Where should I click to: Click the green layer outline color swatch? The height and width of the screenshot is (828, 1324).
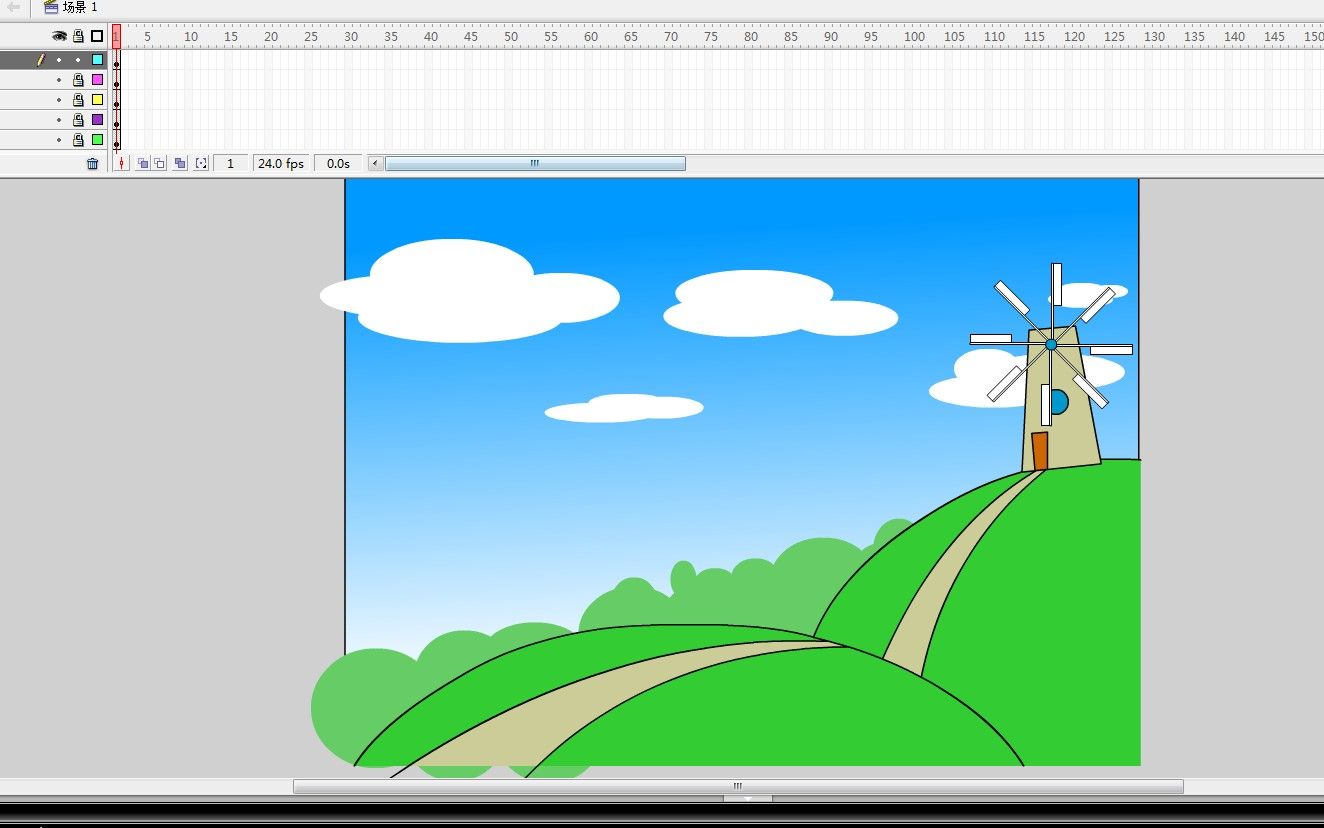[x=97, y=140]
